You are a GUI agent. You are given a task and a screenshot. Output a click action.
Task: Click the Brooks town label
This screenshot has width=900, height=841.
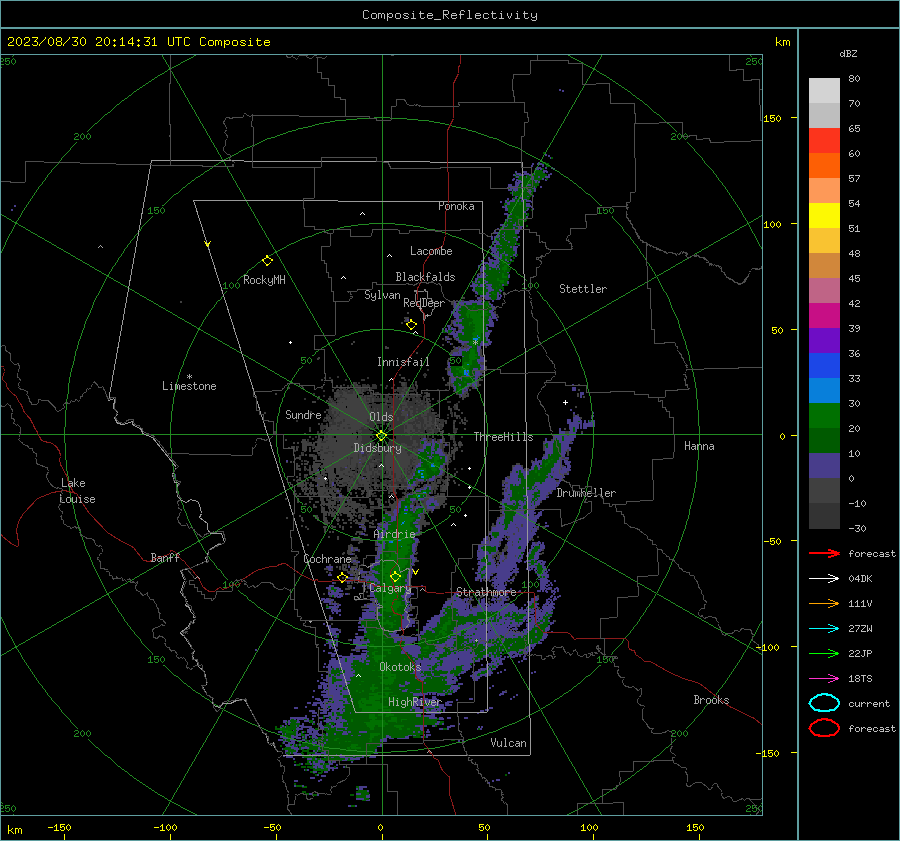[x=711, y=700]
